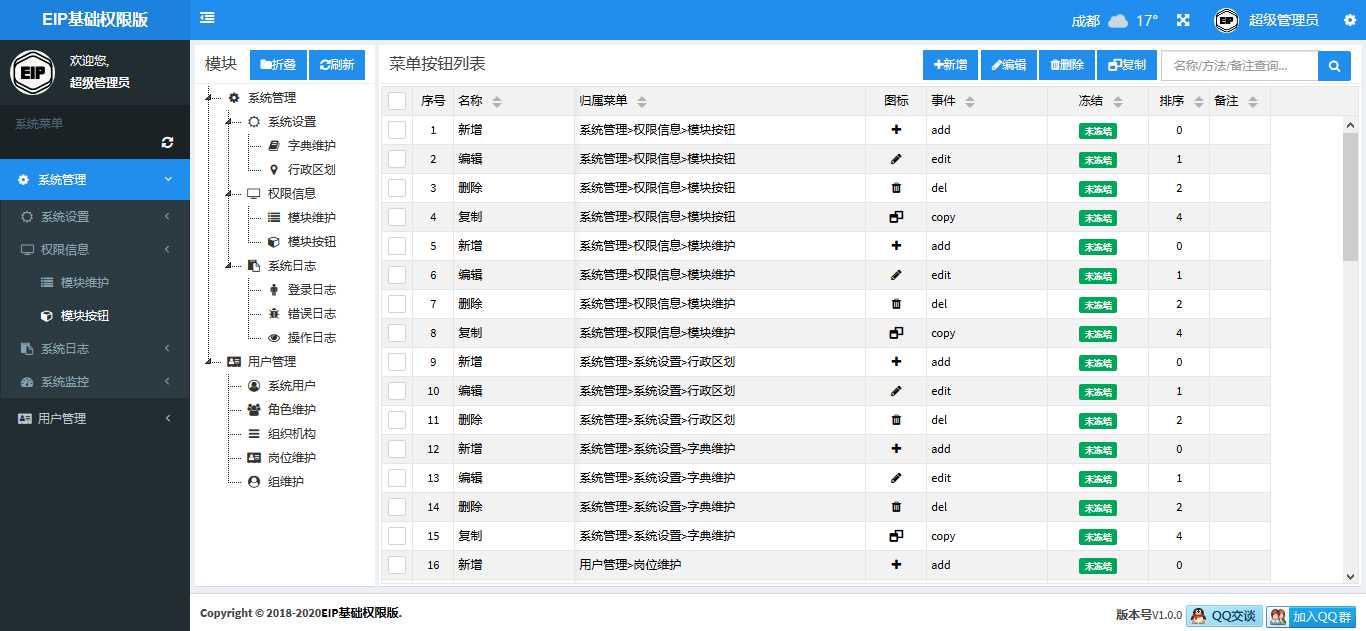Click the book icon beside 字典维护
The height and width of the screenshot is (631, 1366).
[274, 146]
